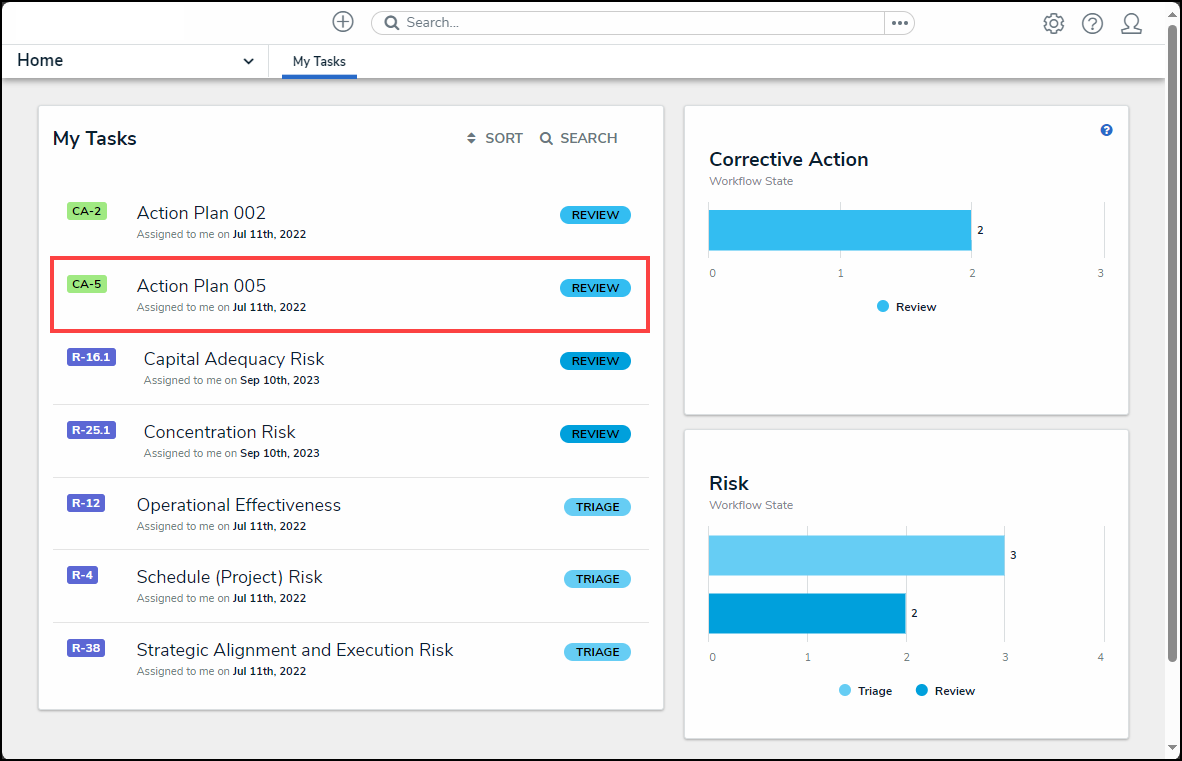Click the vertical scrollbar on the right
This screenshot has height=761, width=1182.
1172,340
